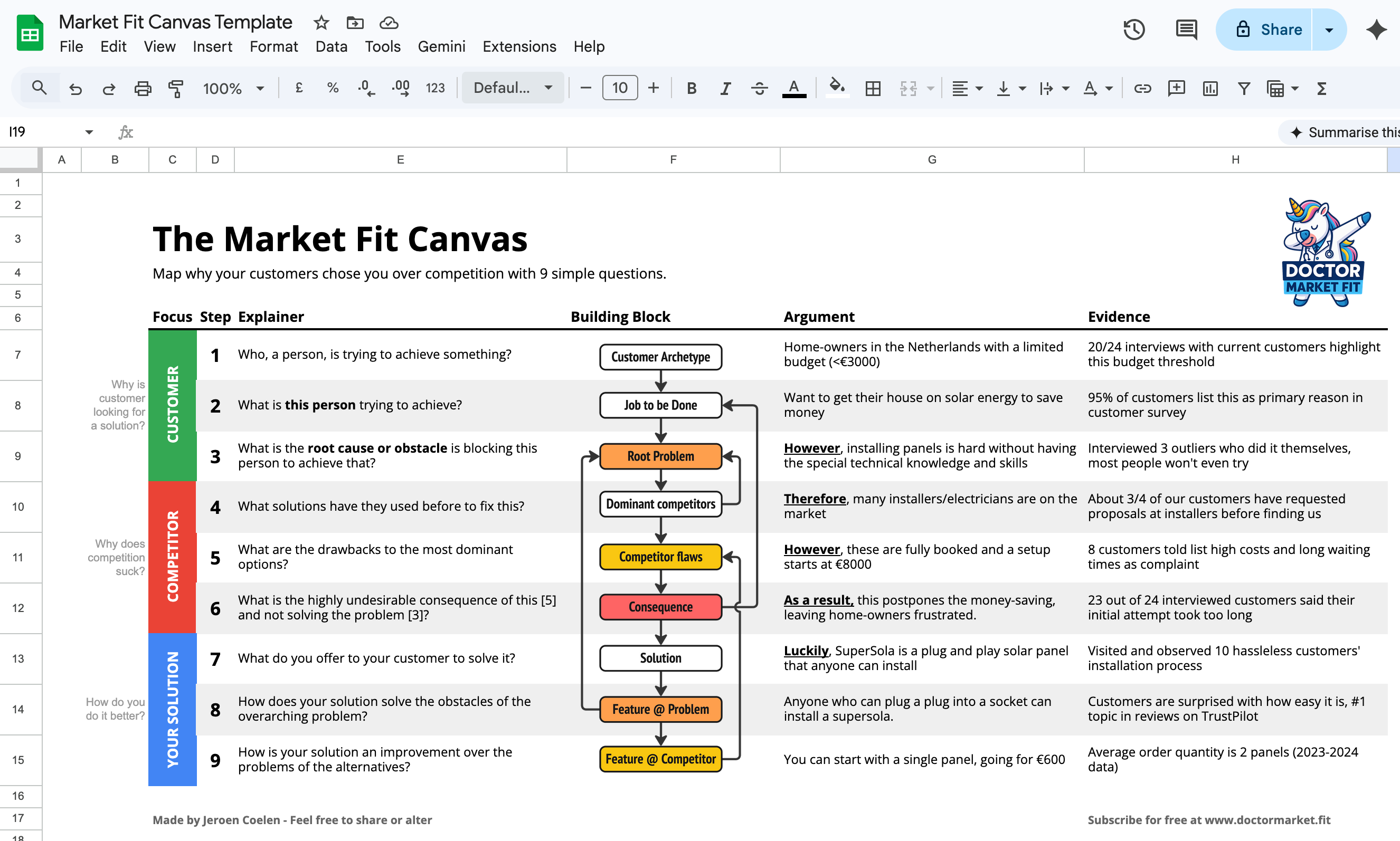Click the blue Share button
Image resolution: width=1400 pixels, height=841 pixels.
point(1268,30)
